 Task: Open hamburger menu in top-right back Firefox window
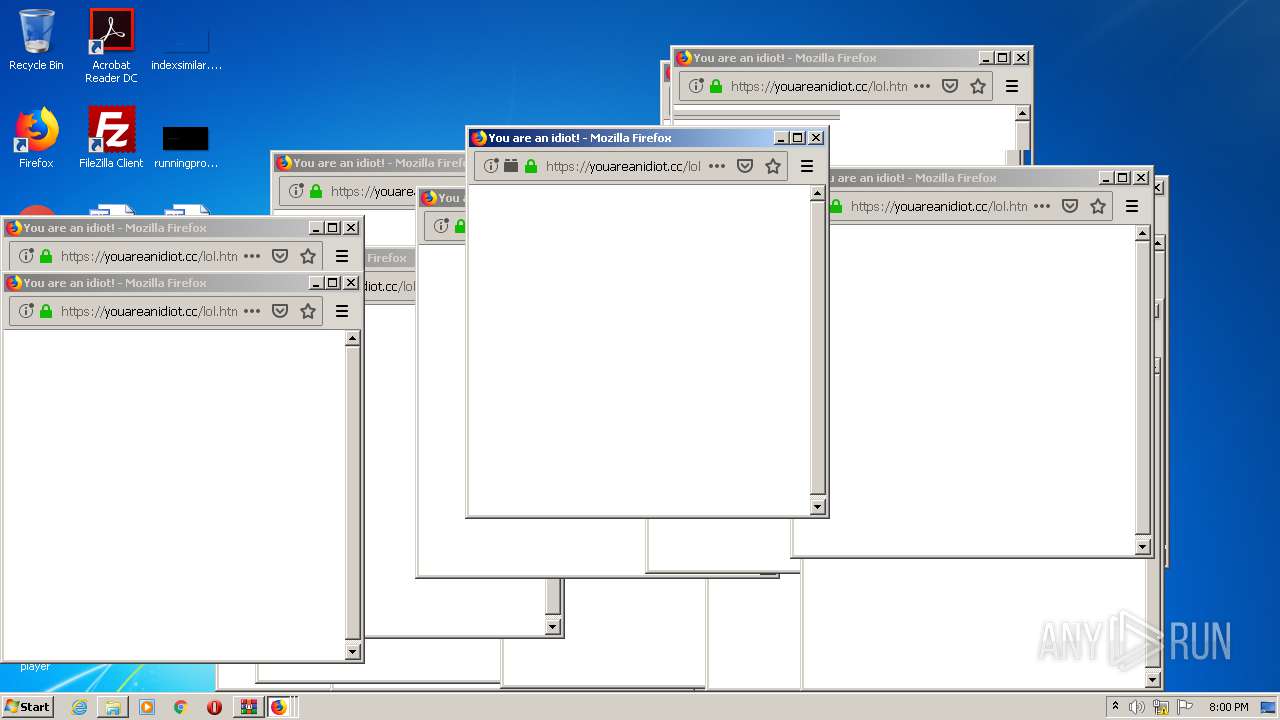pyautogui.click(x=1012, y=86)
